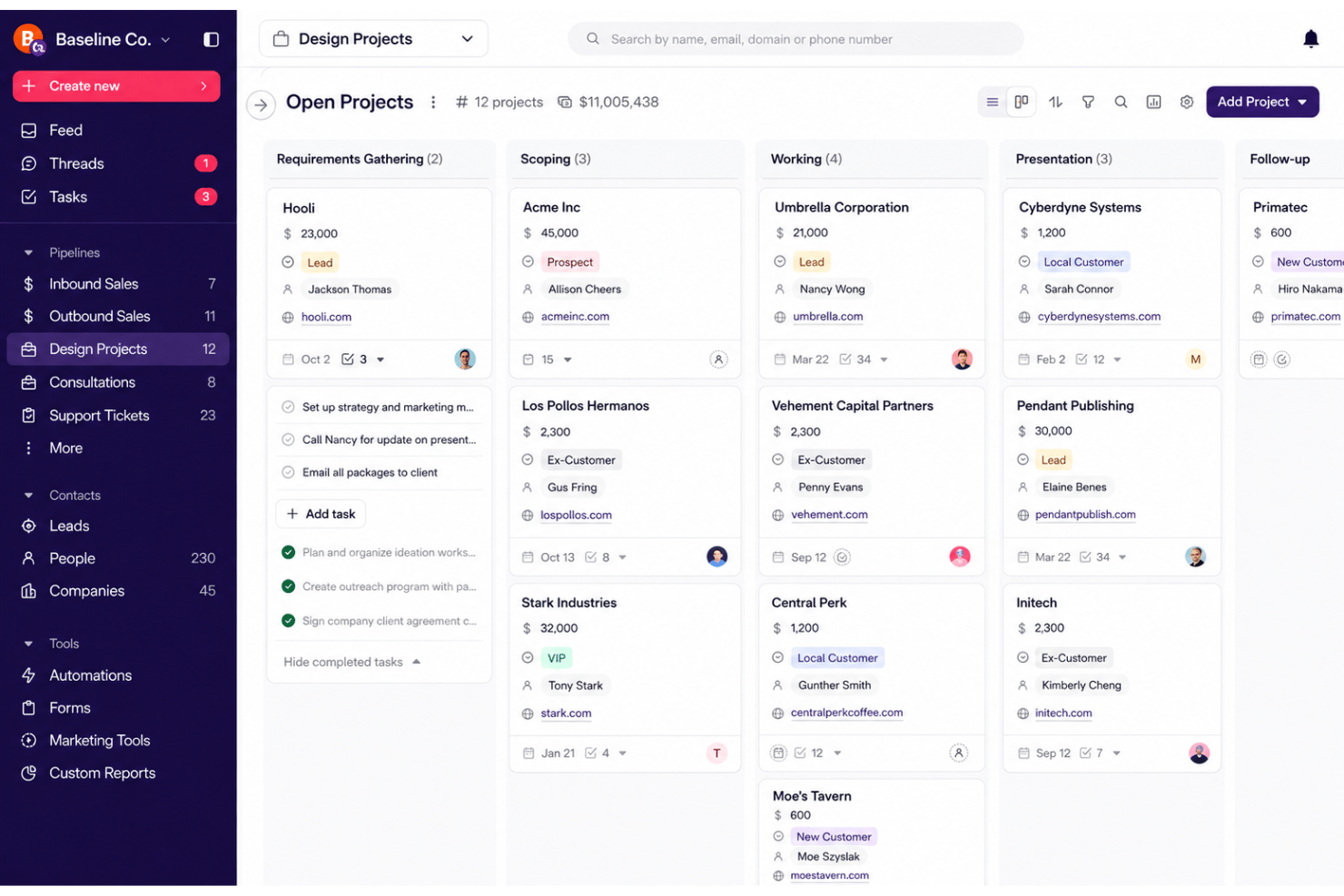This screenshot has width=1344, height=896.
Task: Click task check icon on Vehement Capital card
Action: (842, 557)
